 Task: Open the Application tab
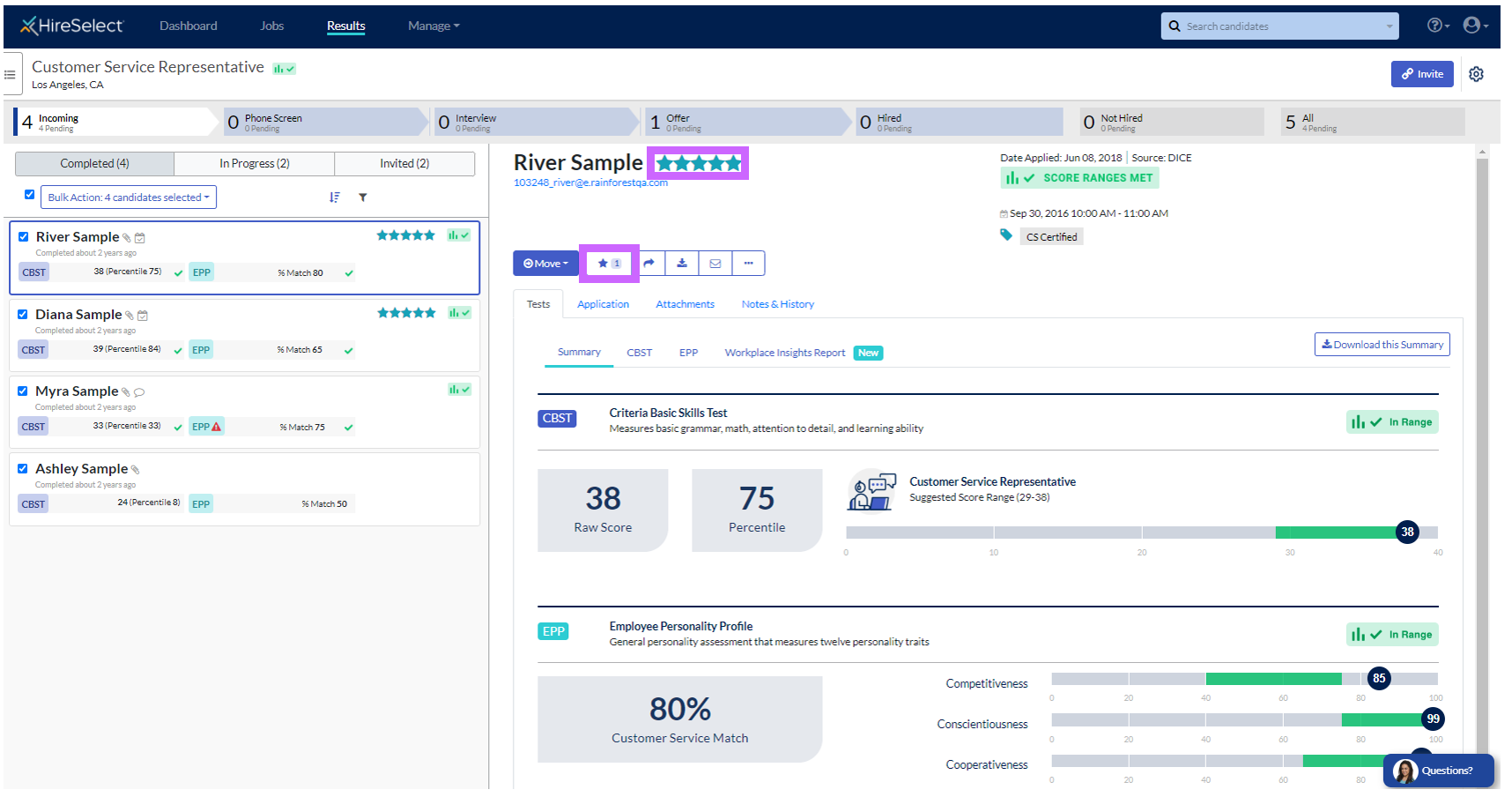pos(604,305)
